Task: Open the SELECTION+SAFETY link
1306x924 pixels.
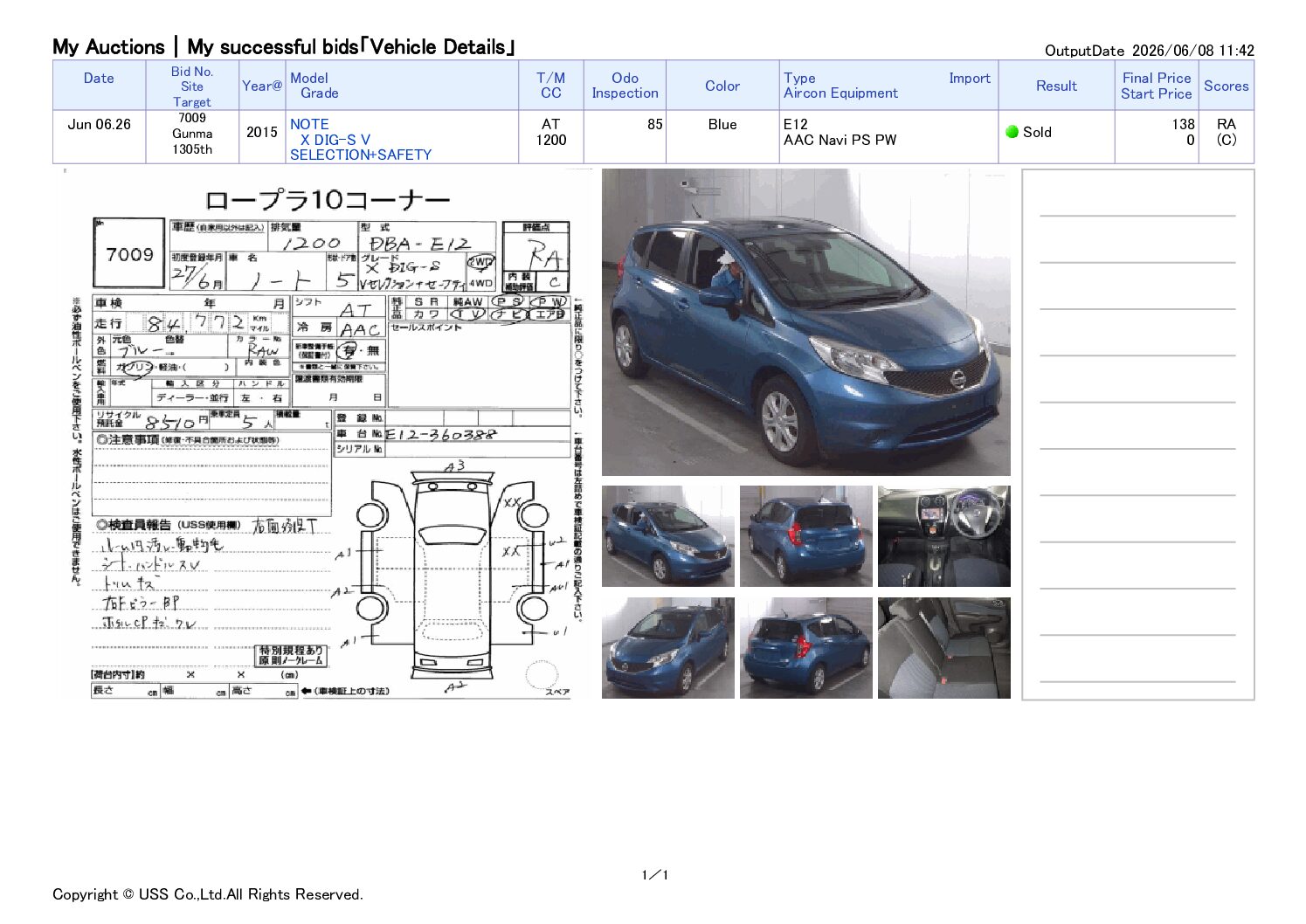Action: (x=361, y=155)
